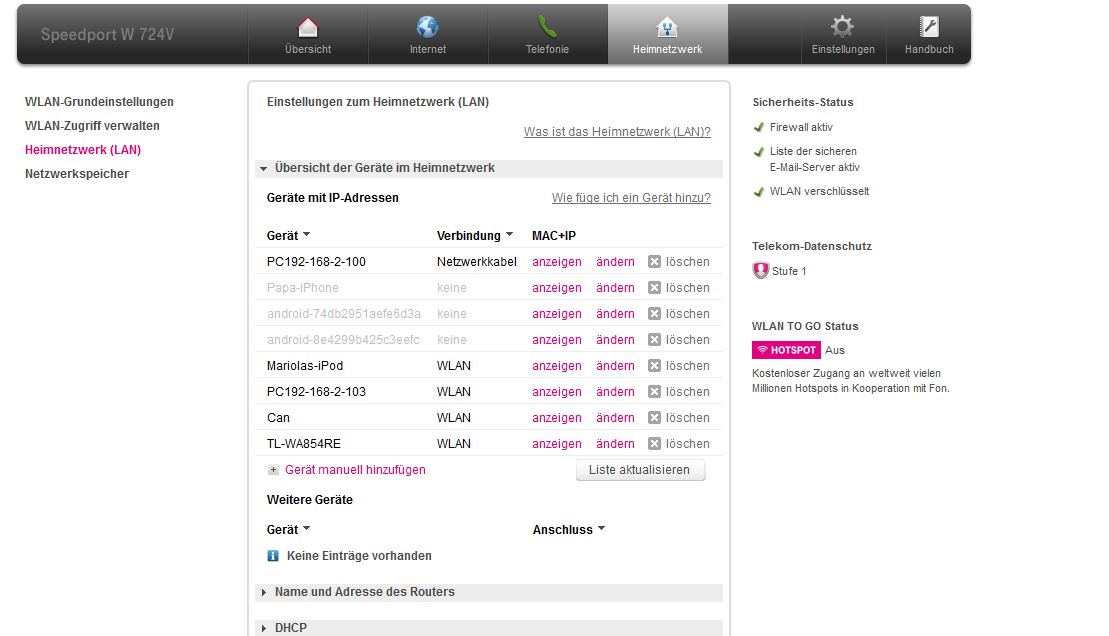1109x636 pixels.
Task: Click löschen text for Papa-iPhone
Action: point(687,288)
